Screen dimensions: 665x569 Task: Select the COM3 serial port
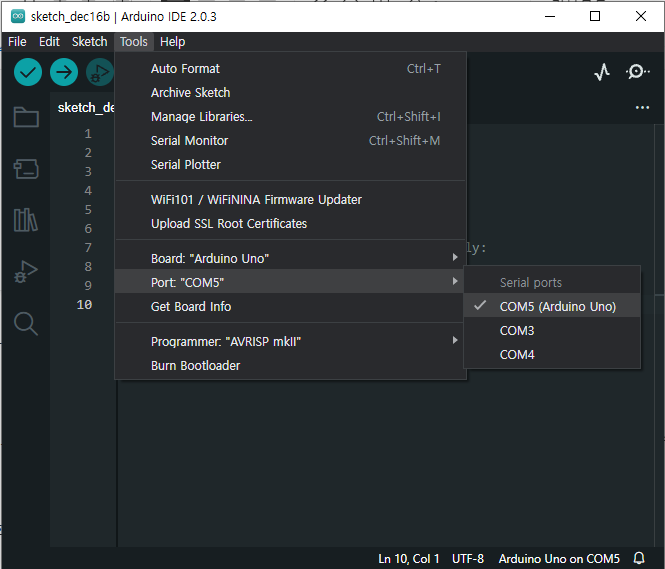click(x=552, y=330)
